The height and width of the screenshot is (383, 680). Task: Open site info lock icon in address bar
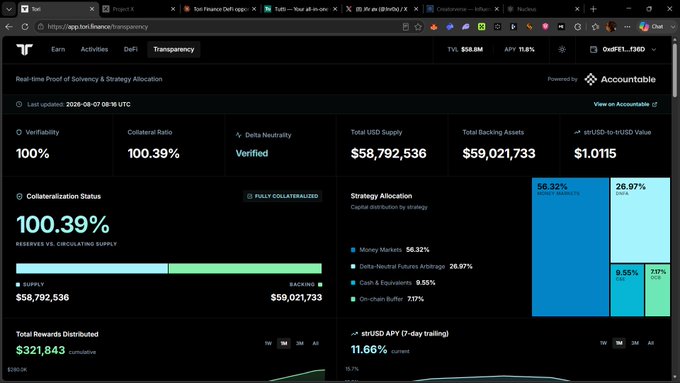point(40,26)
